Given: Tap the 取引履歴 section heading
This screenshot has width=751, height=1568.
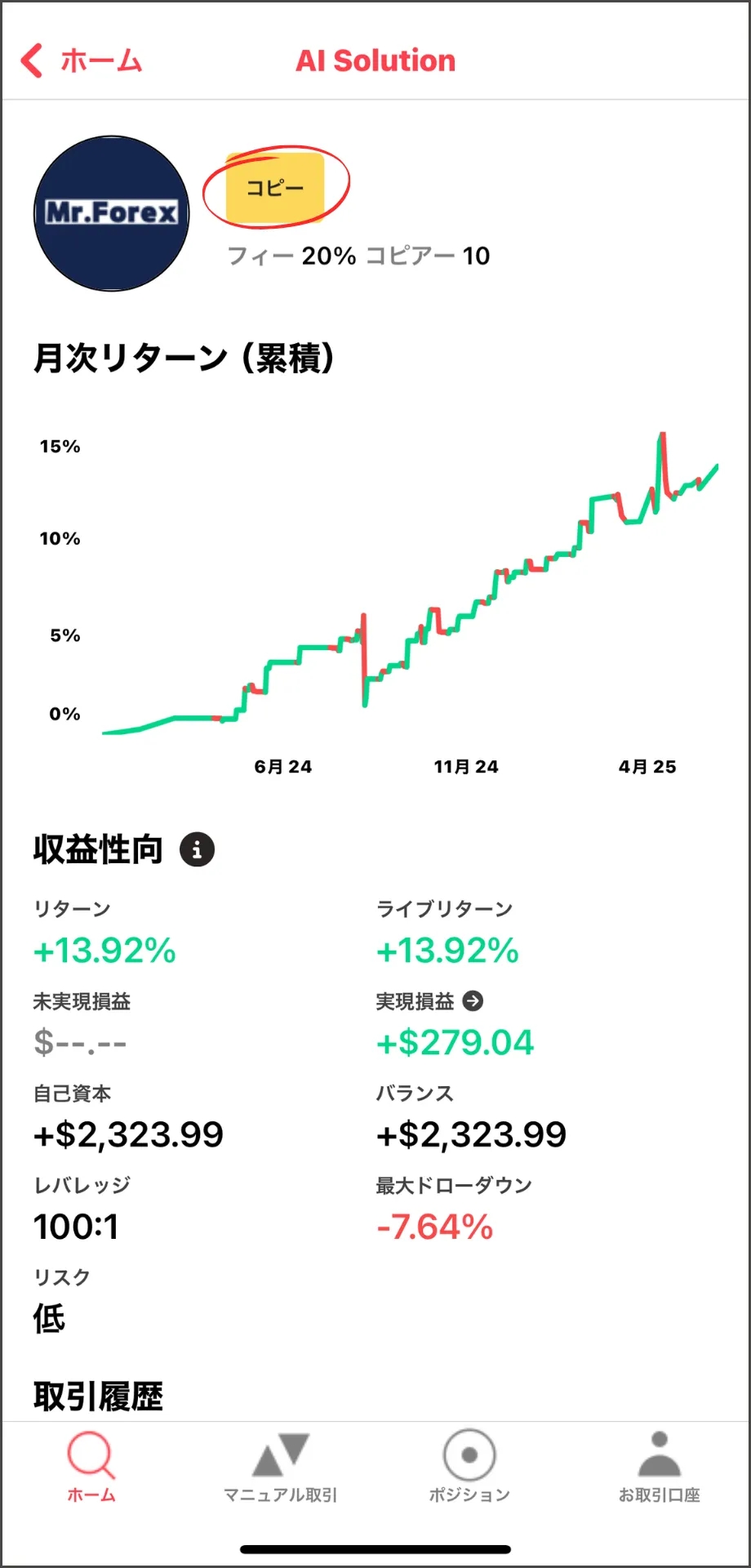Looking at the screenshot, I should pos(98,1396).
